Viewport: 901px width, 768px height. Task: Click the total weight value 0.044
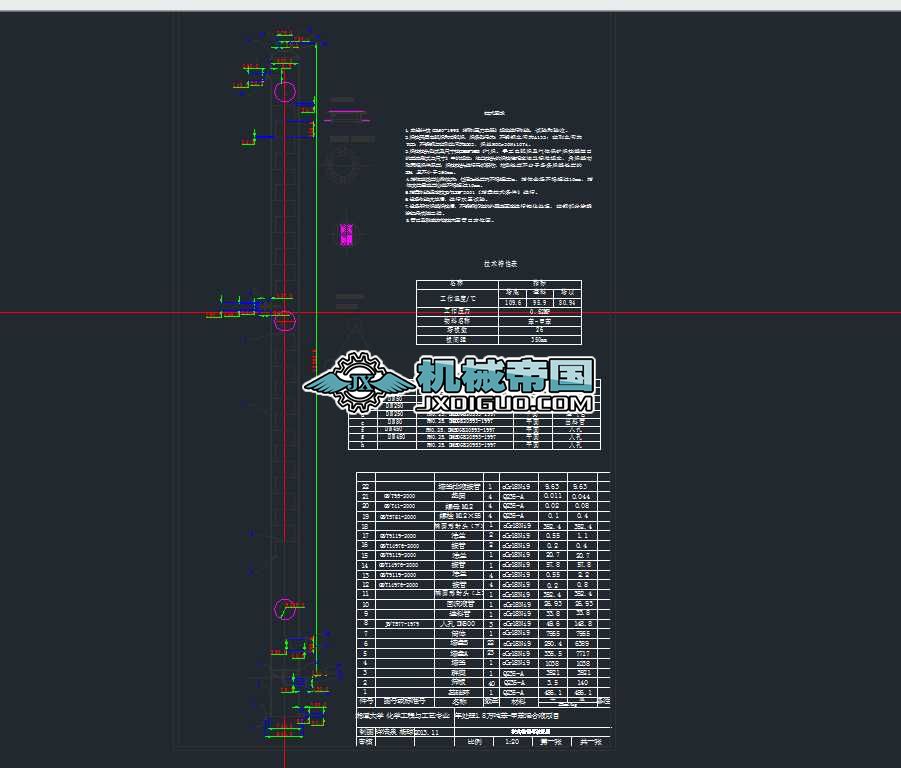582,496
